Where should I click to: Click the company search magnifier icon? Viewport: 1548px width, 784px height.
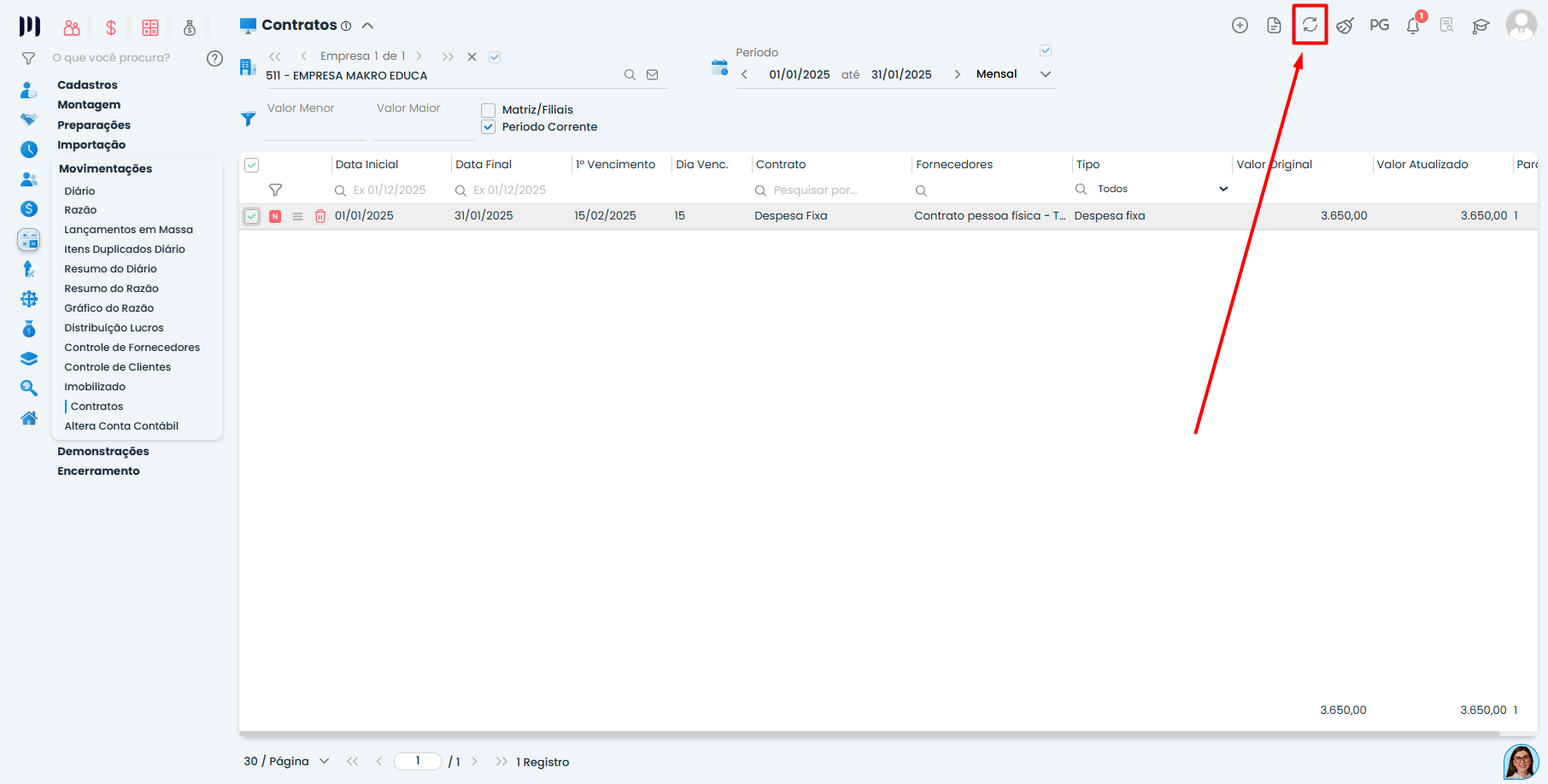pyautogui.click(x=630, y=75)
